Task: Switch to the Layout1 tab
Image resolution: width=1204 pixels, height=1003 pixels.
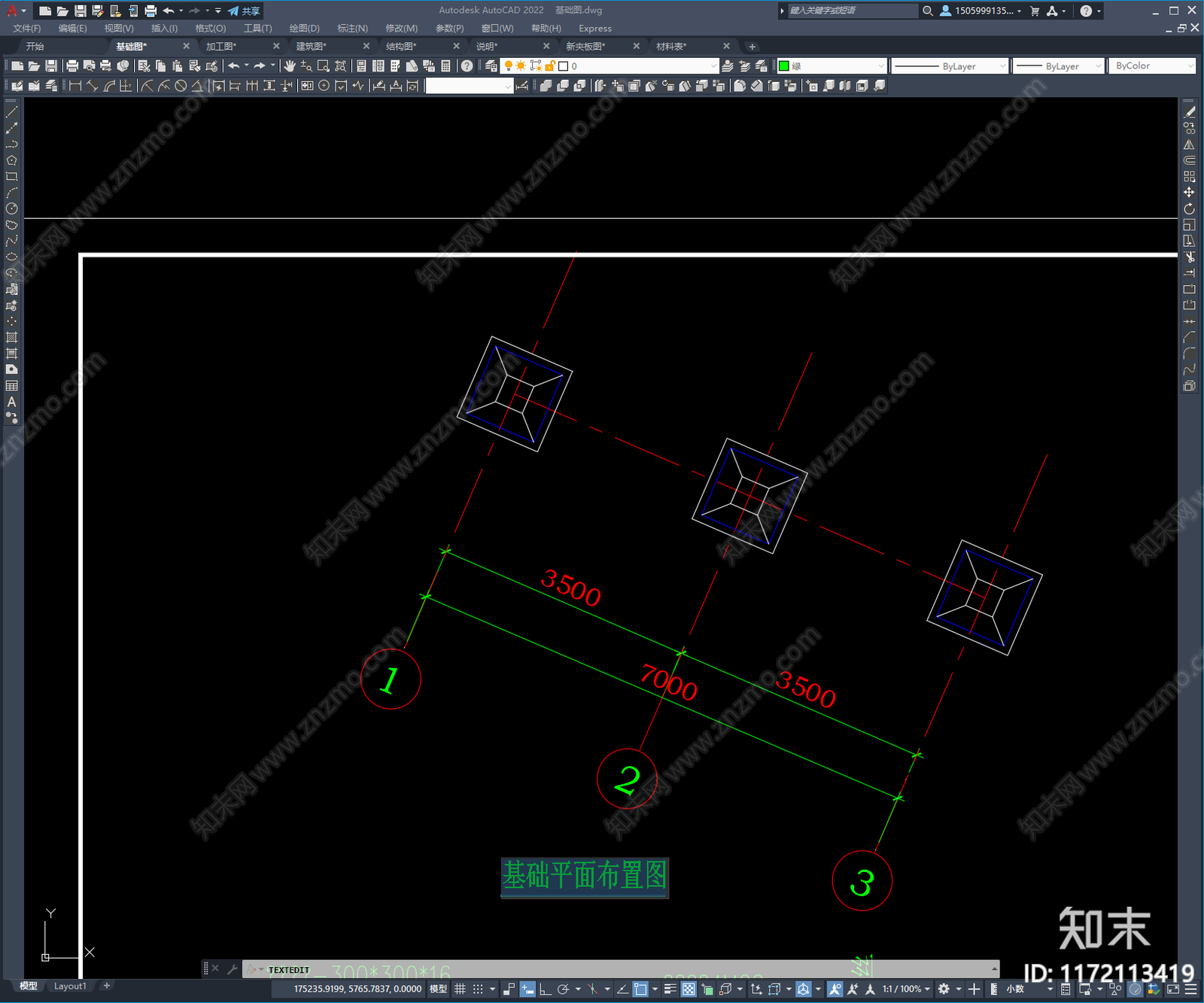Action: coord(70,986)
